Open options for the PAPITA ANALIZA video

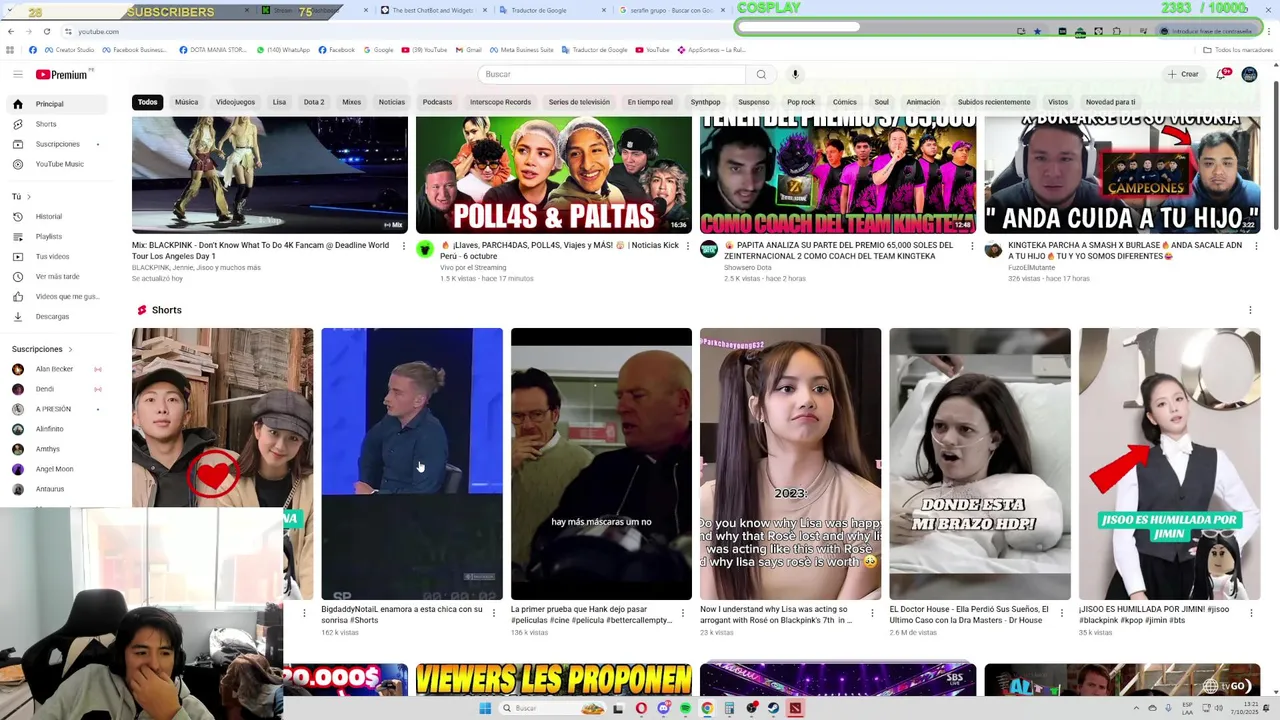click(x=972, y=246)
